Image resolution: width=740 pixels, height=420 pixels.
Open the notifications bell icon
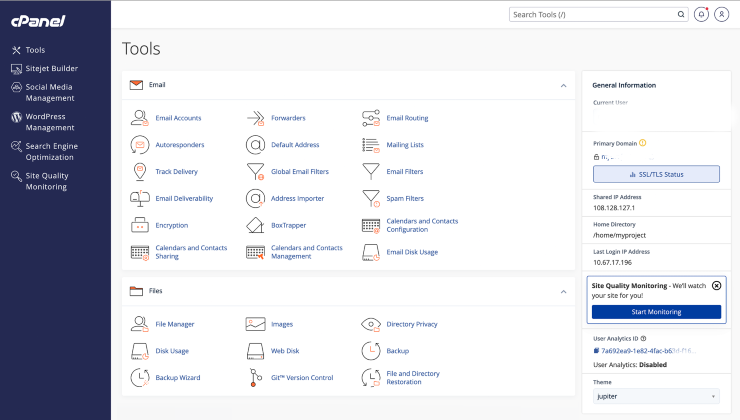coord(701,14)
